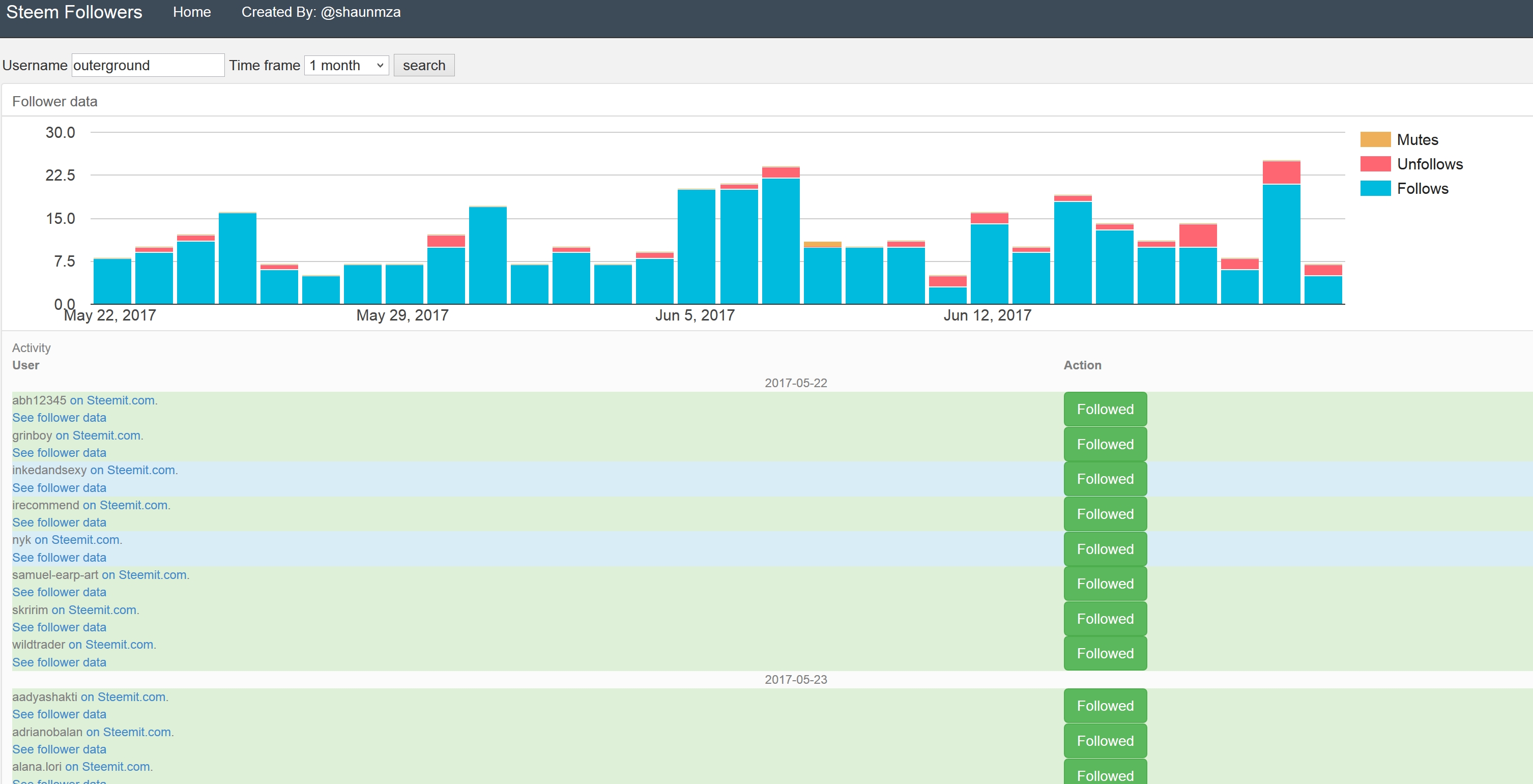The height and width of the screenshot is (784, 1533).
Task: Open Created By: @shaunmza link
Action: pos(321,12)
